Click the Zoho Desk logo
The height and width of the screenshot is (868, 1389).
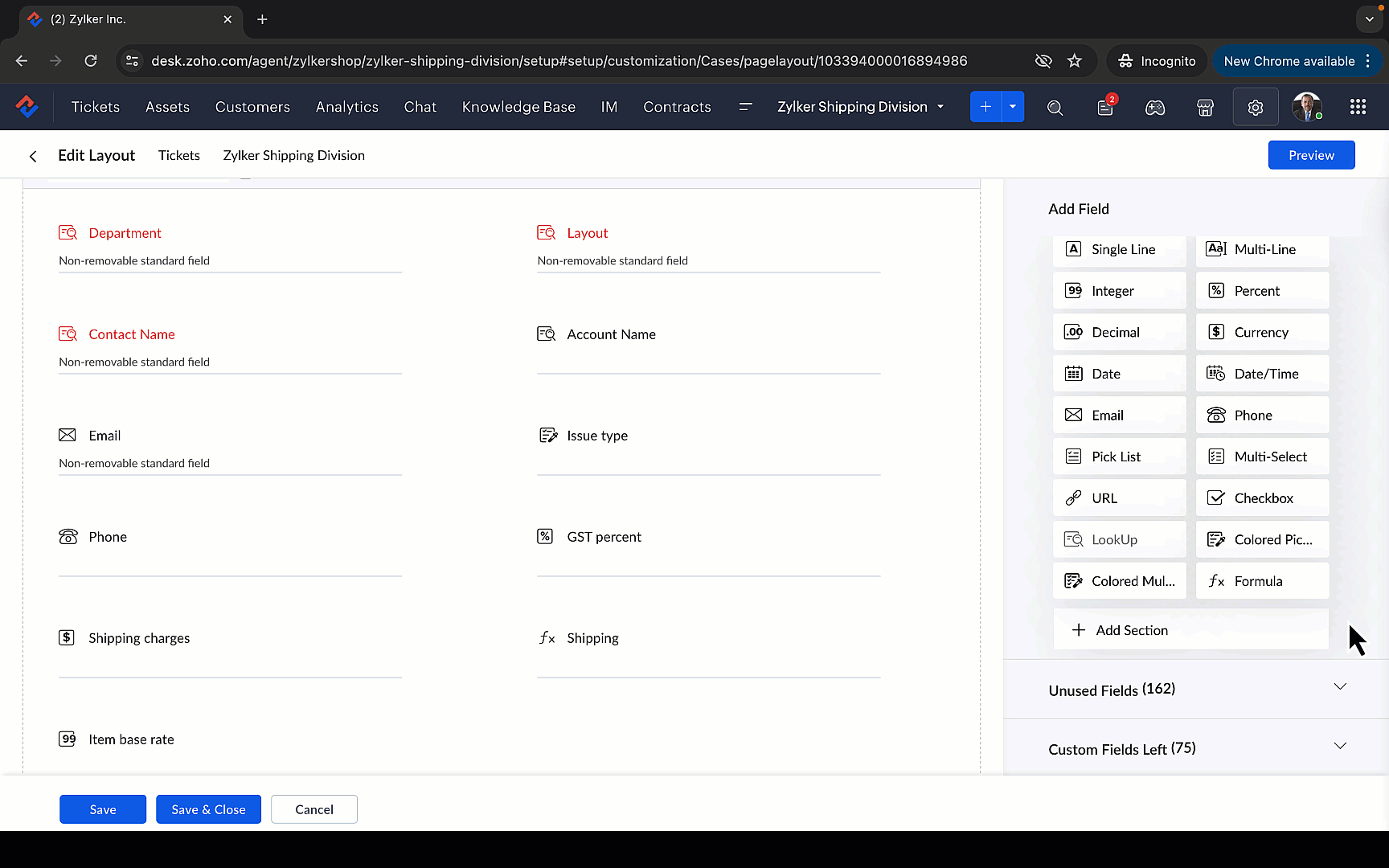(x=27, y=107)
